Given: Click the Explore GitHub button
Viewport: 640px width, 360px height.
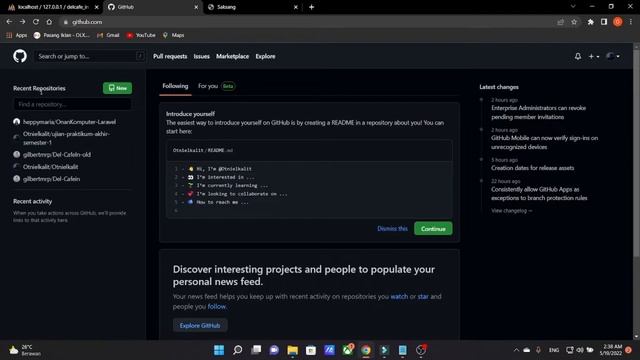Looking at the screenshot, I should (x=200, y=325).
